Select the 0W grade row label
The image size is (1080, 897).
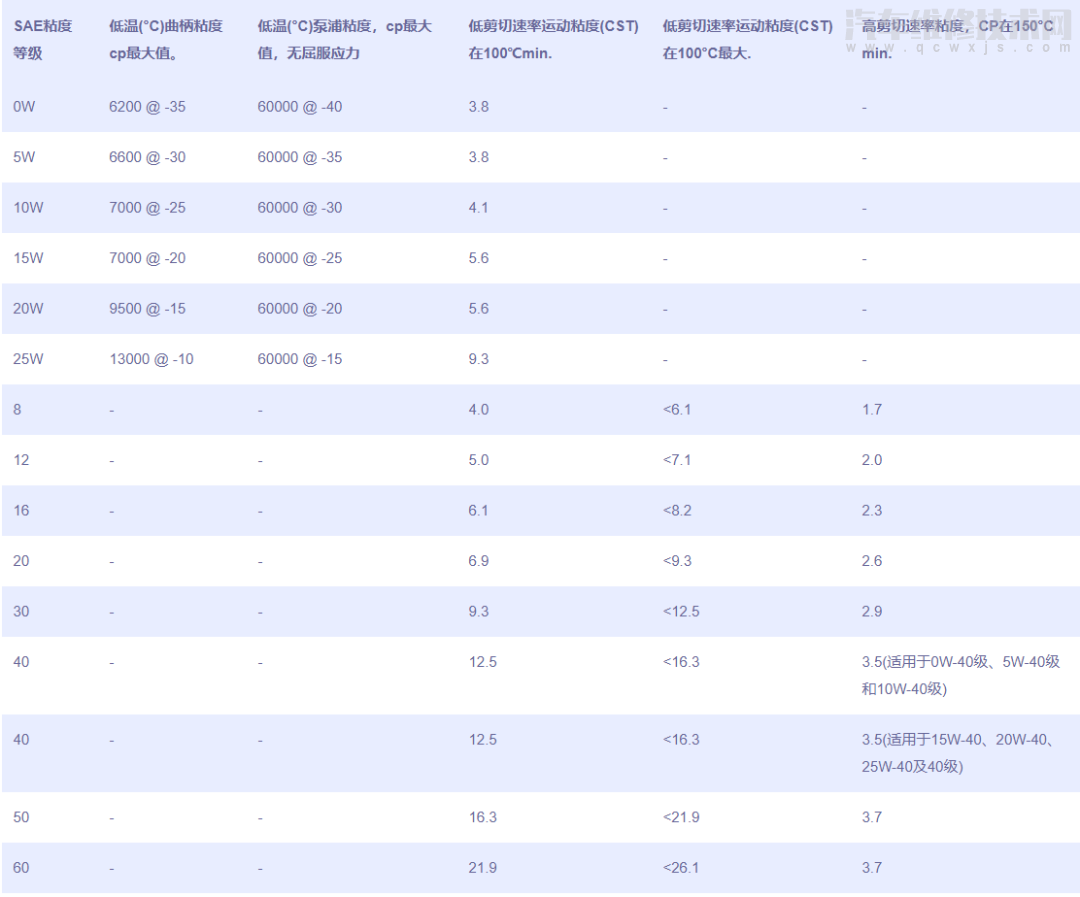24,106
